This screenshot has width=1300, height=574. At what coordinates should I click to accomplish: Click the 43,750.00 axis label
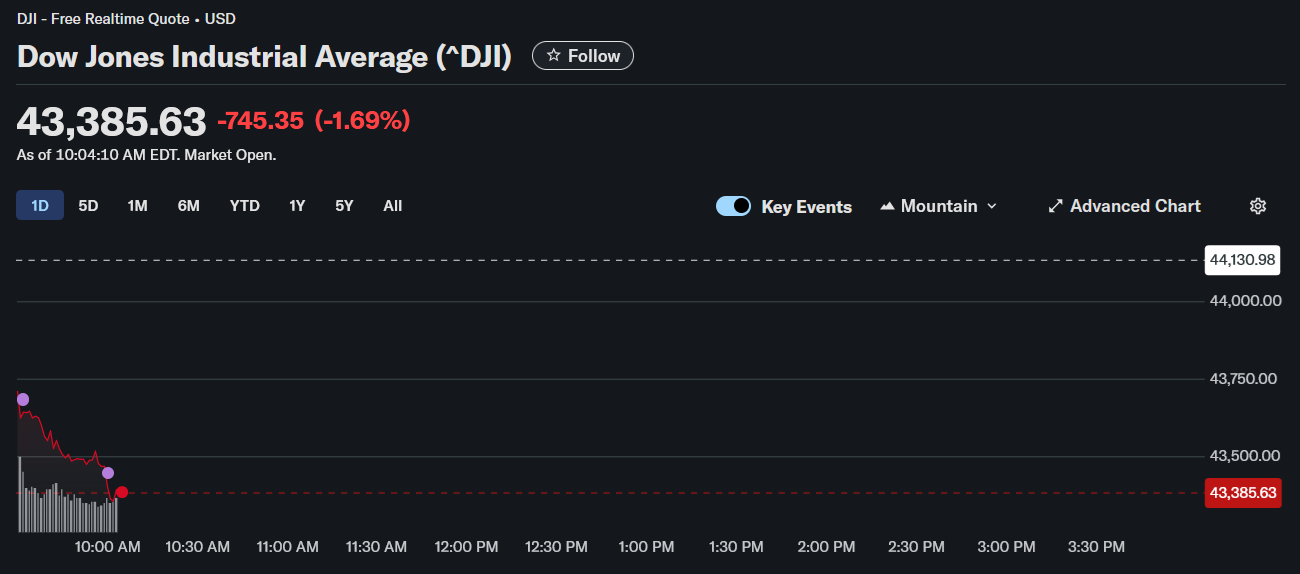(1245, 379)
